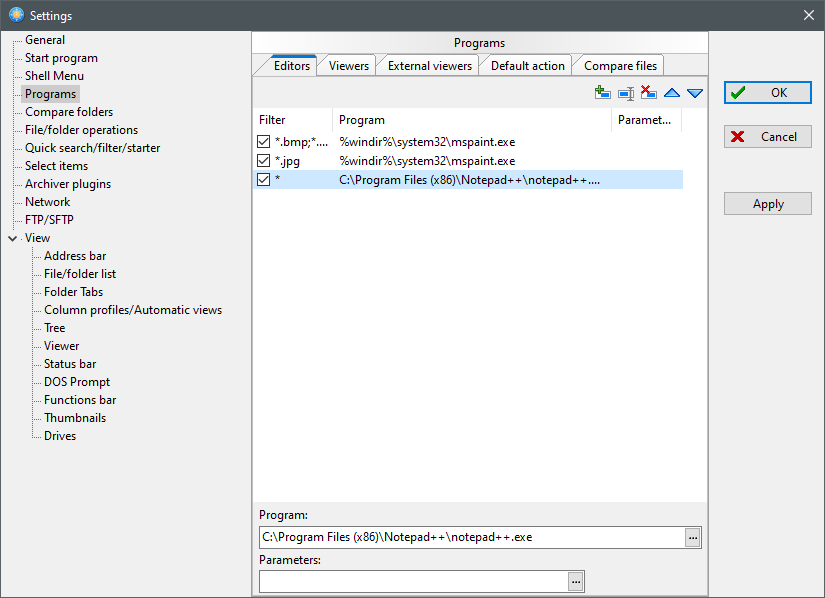Disable the *.bmp filter checkbox
This screenshot has width=825, height=598.
pos(264,141)
